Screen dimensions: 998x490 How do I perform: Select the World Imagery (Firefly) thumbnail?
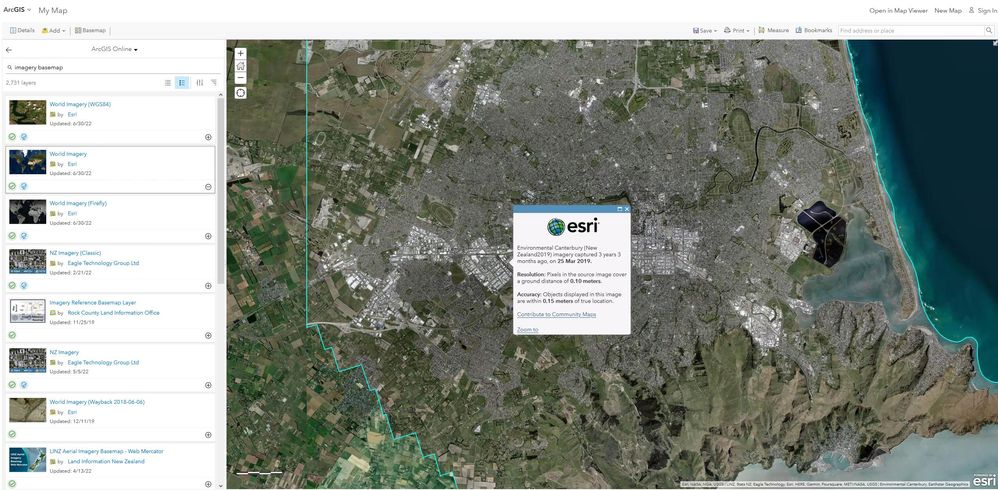(27, 211)
